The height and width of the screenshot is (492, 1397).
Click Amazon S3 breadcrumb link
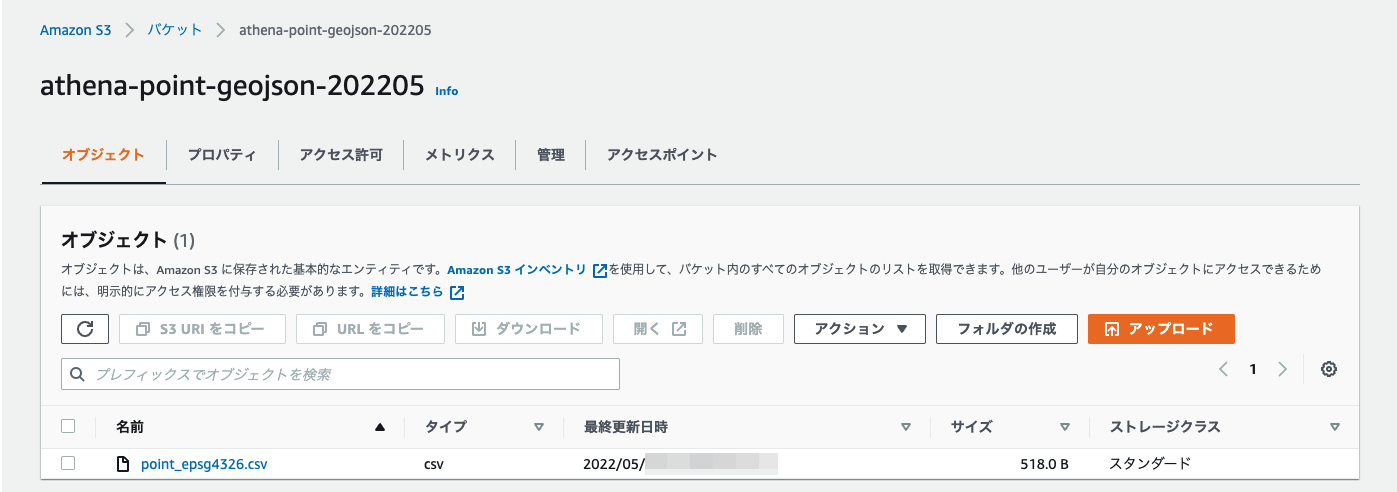pos(75,30)
